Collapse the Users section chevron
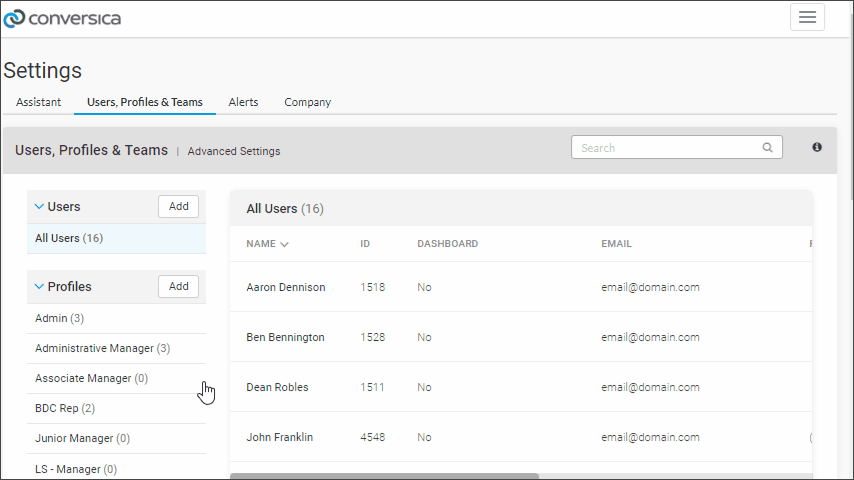 (x=39, y=206)
